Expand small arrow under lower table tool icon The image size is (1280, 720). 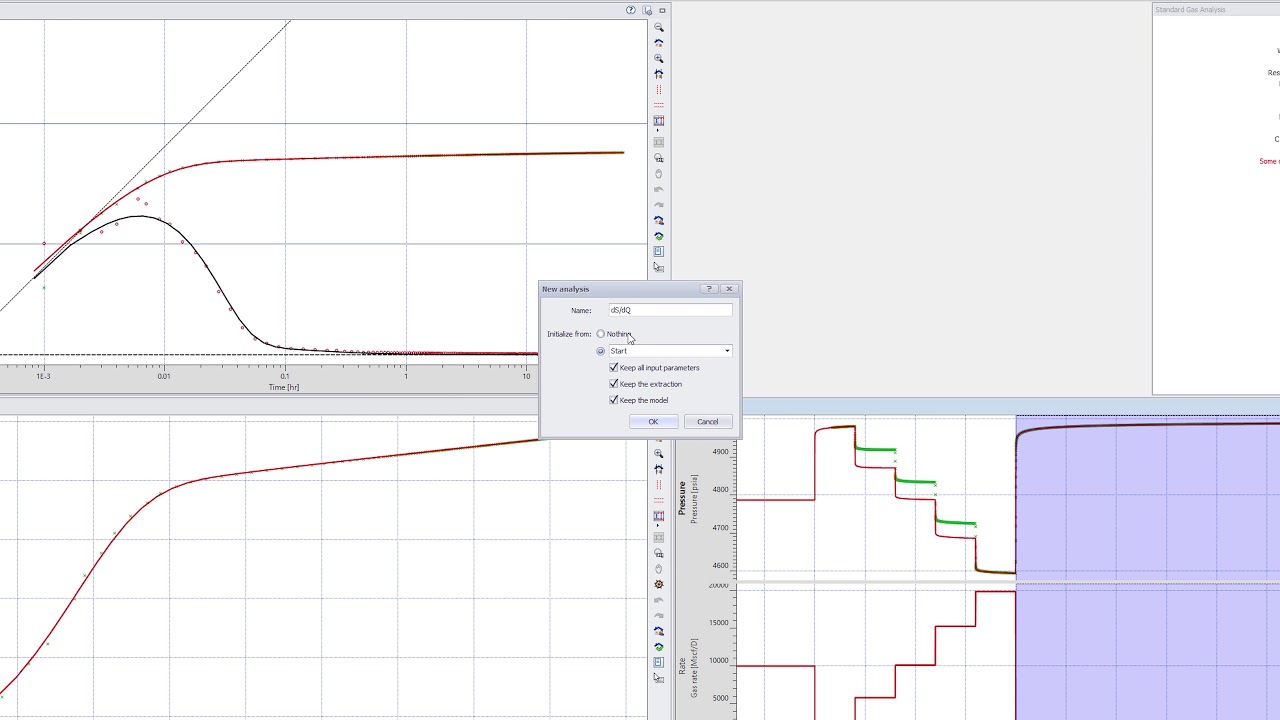[x=657, y=526]
